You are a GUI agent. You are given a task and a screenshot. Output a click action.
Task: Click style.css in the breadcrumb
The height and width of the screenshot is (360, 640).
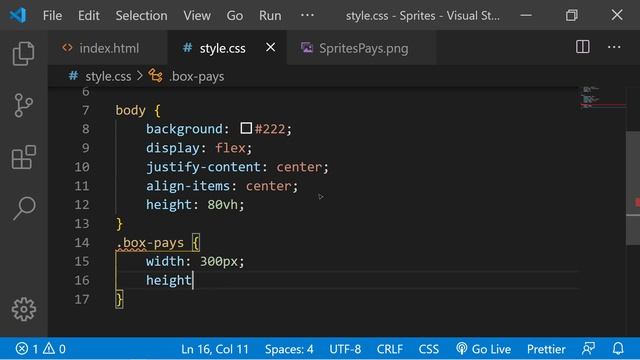click(x=108, y=76)
